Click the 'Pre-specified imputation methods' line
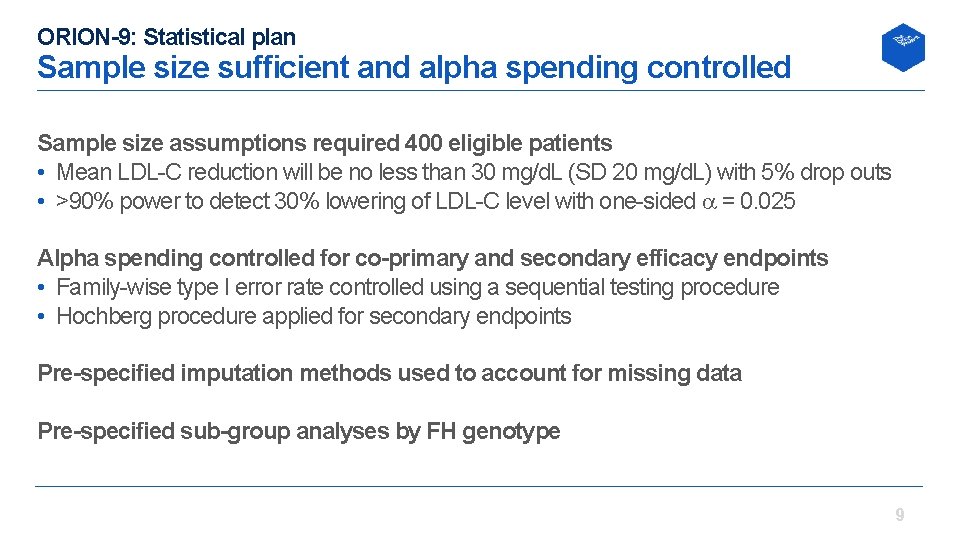 (389, 374)
